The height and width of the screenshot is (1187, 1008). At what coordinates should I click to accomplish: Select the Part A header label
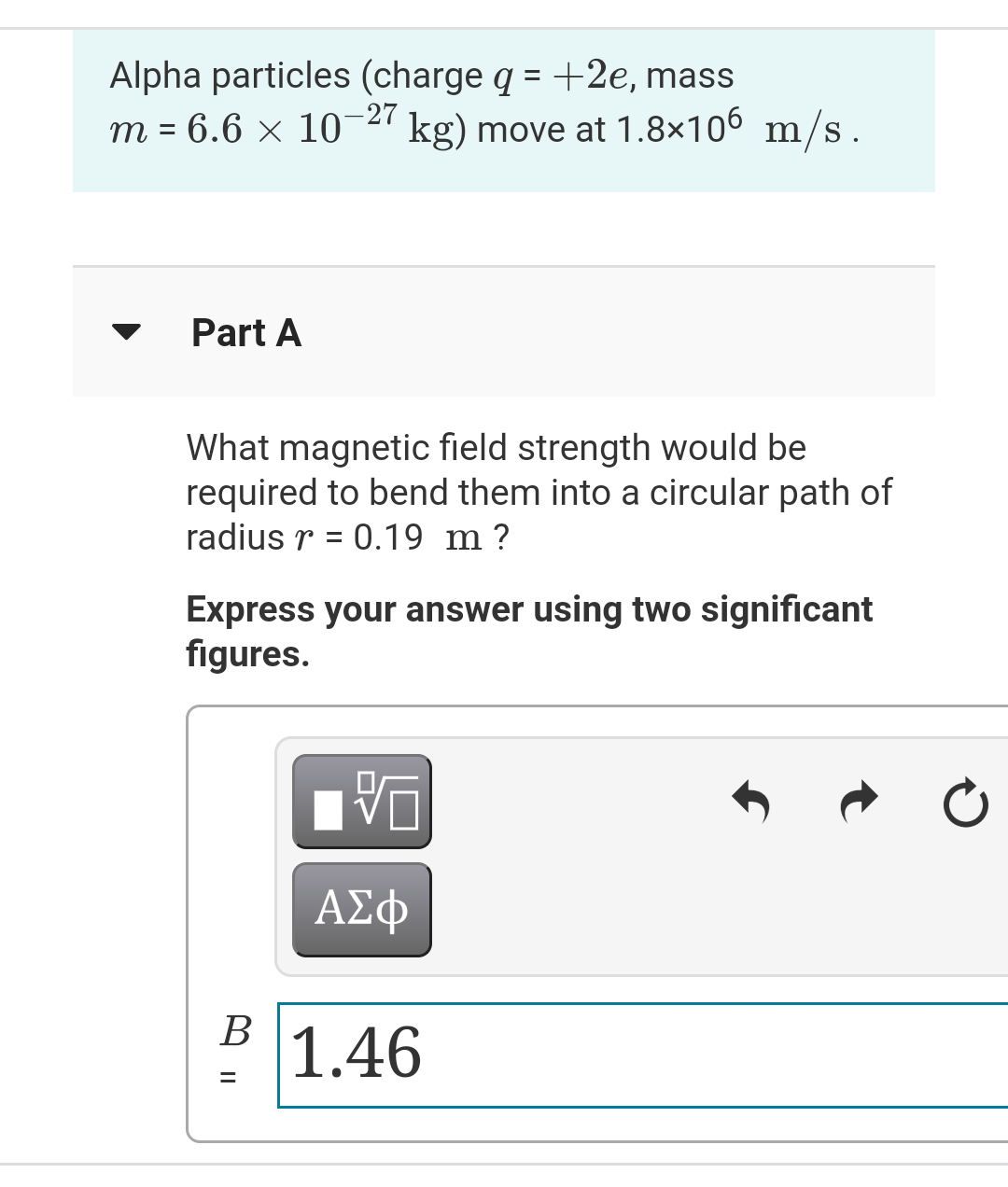coord(245,332)
